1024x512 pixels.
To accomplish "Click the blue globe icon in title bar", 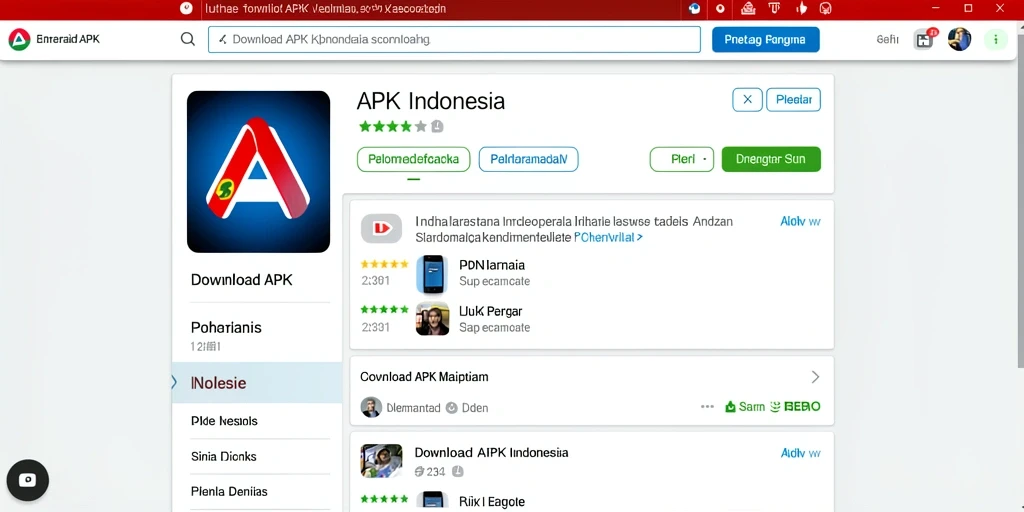I will pyautogui.click(x=694, y=8).
